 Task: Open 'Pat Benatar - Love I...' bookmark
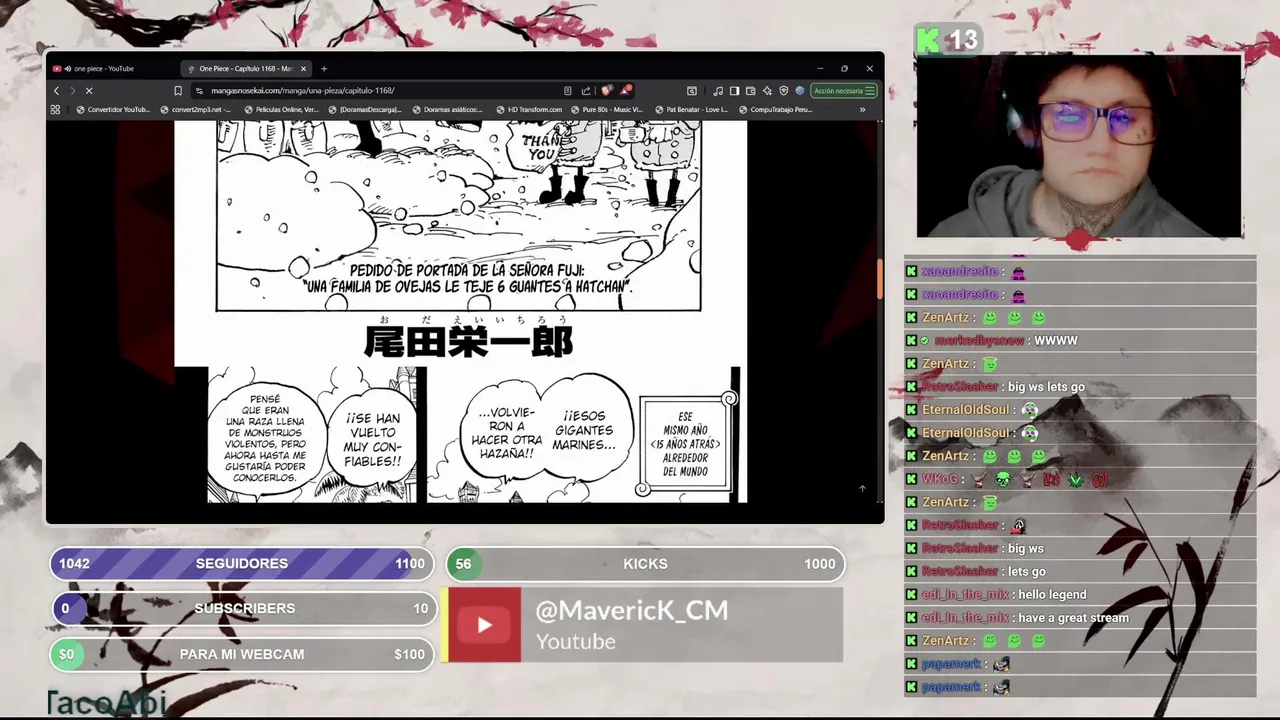[691, 110]
